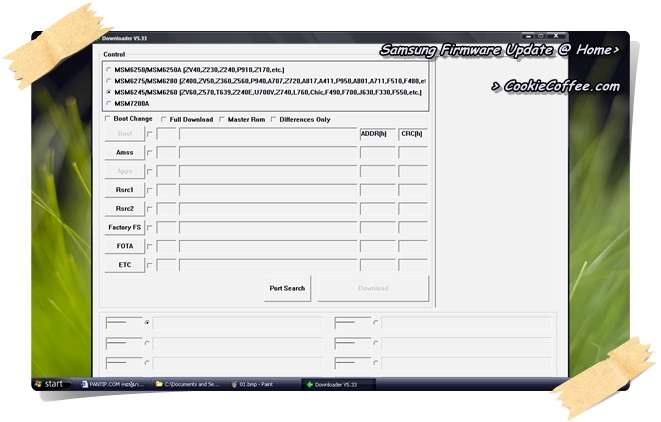
Task: Tick the checkbox beside Amss
Action: [150, 153]
